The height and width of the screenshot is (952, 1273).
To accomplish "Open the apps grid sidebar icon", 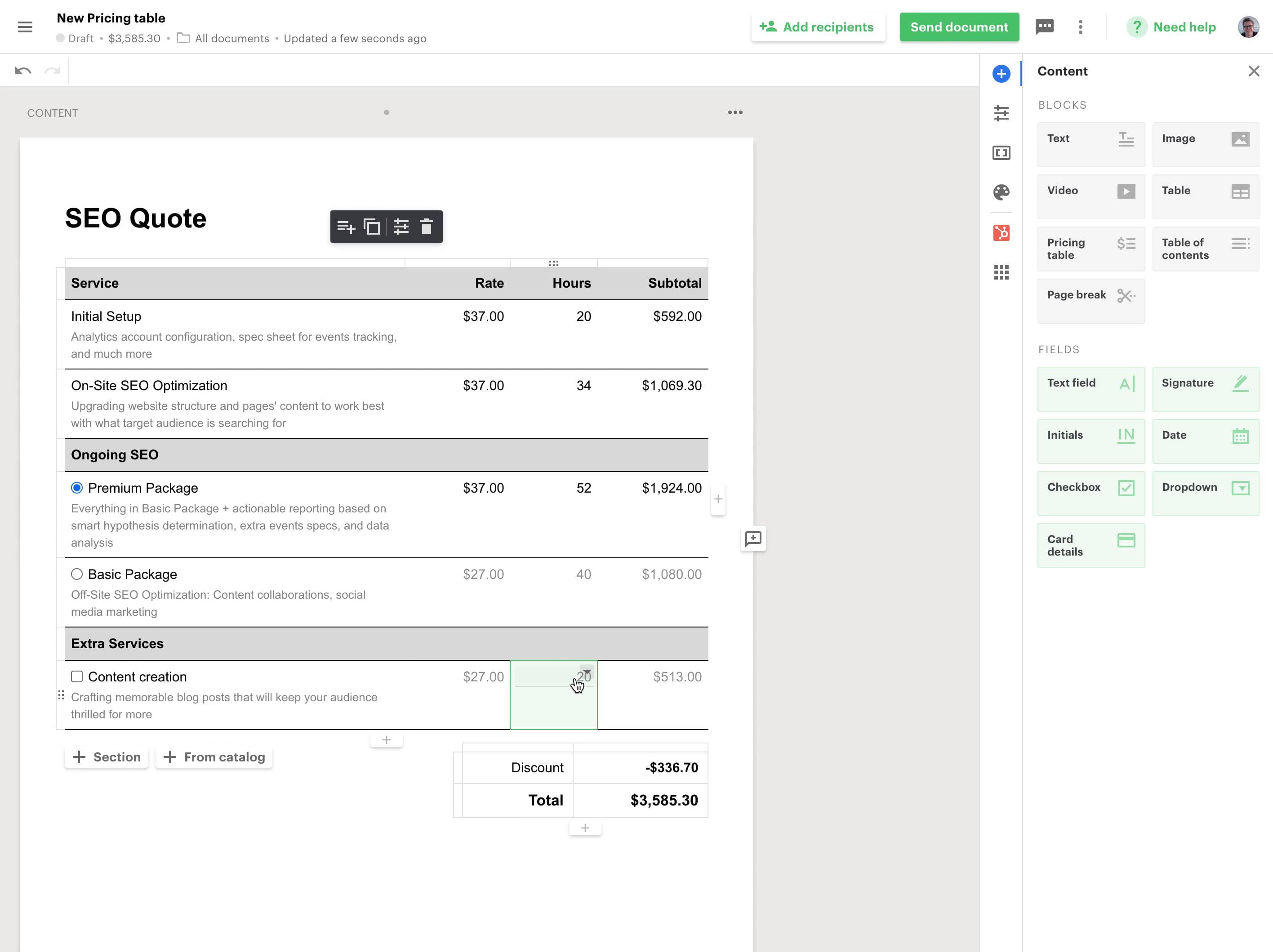I will [1001, 272].
